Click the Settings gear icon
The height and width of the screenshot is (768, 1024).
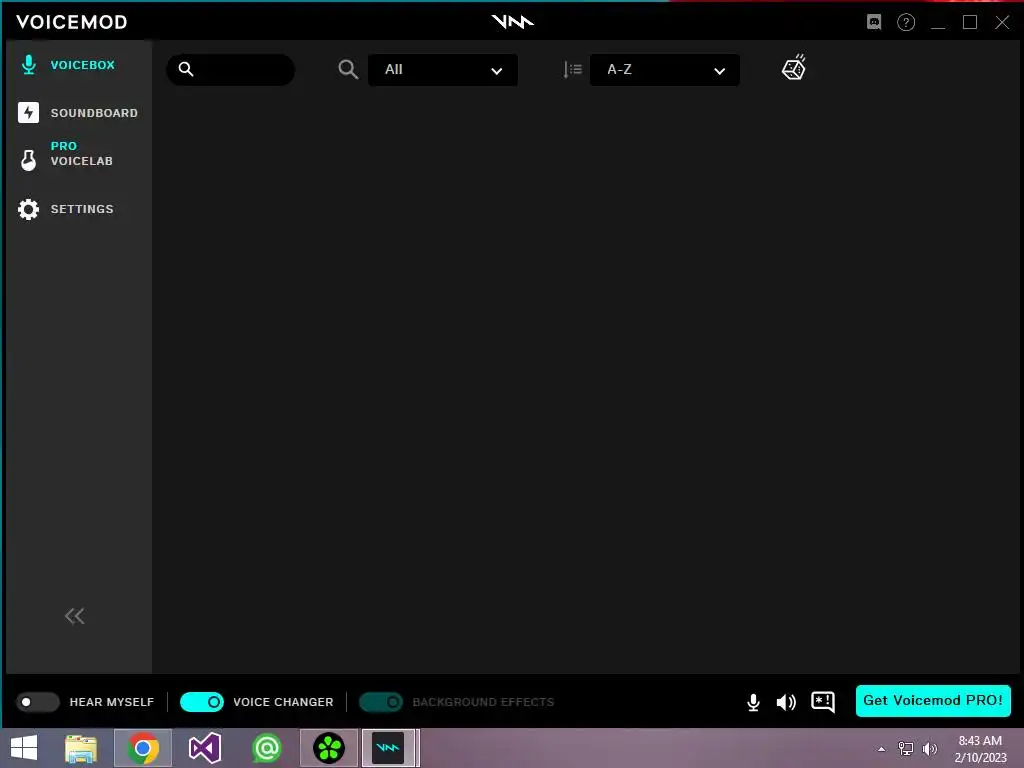pyautogui.click(x=28, y=209)
